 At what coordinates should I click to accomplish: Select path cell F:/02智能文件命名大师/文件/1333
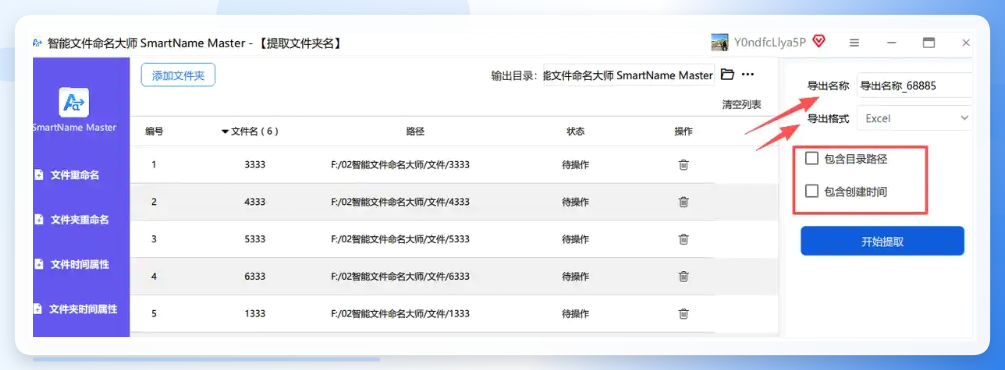click(400, 314)
